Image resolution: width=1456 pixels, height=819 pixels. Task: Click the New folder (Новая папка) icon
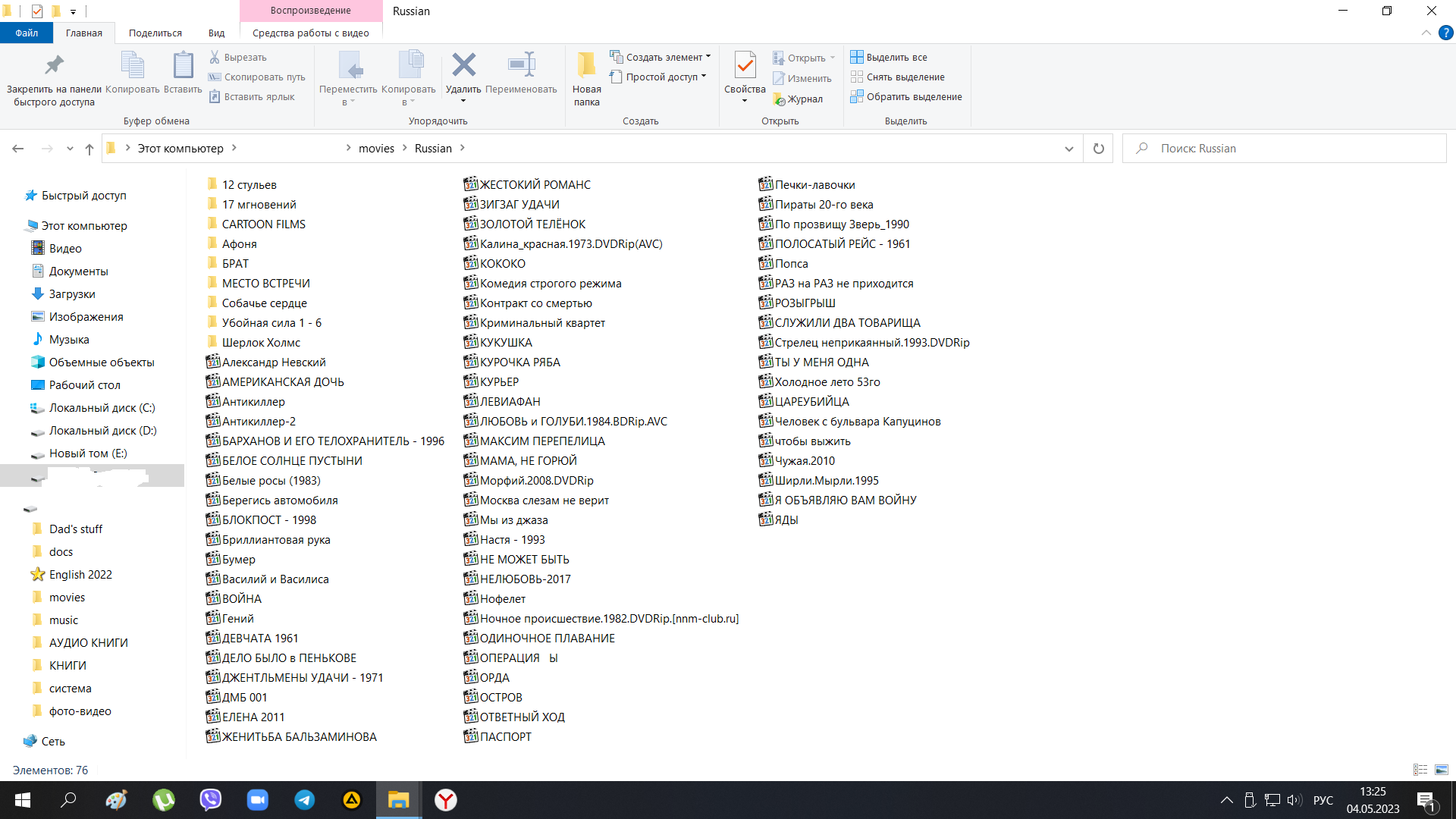click(x=586, y=66)
